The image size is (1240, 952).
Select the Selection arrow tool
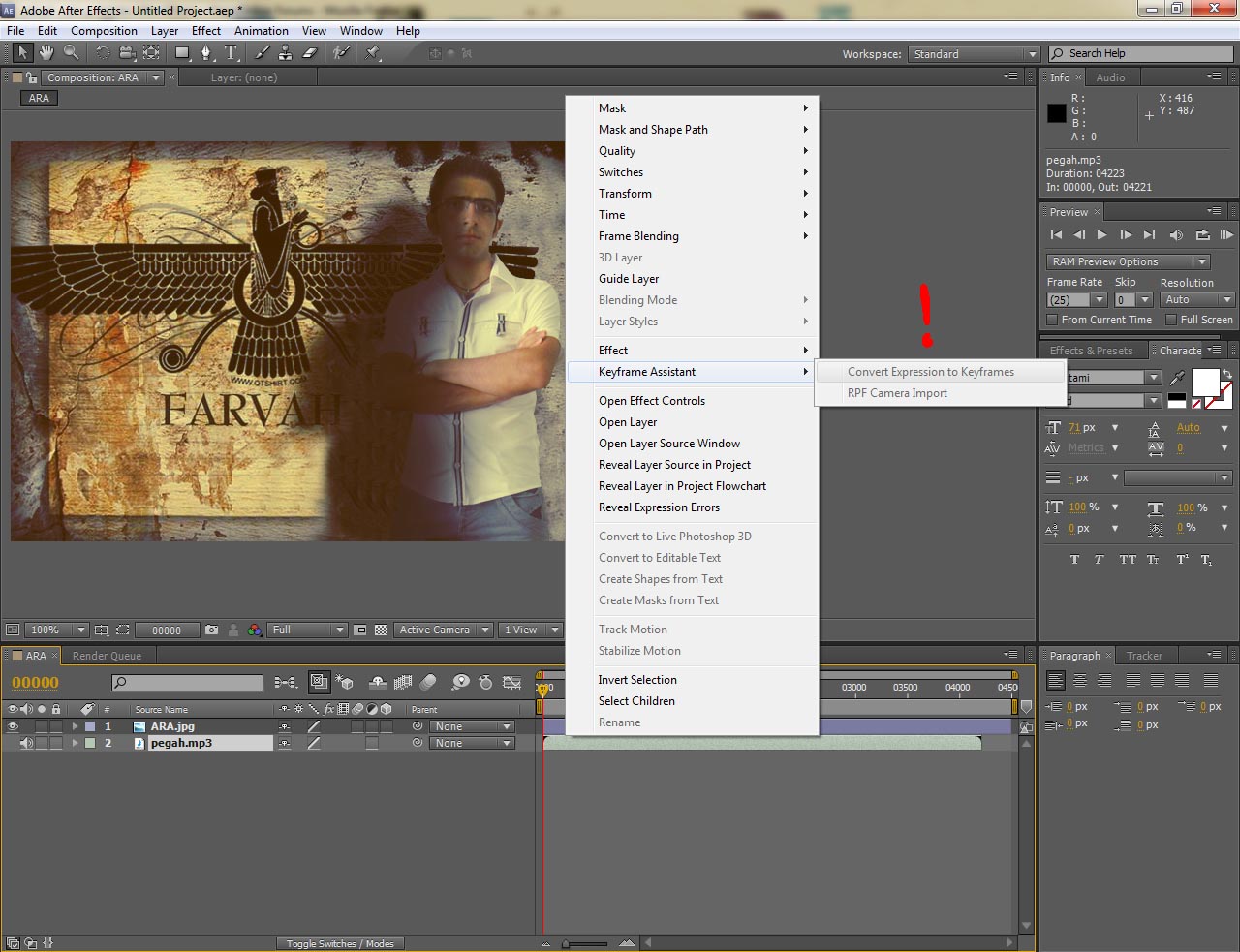click(23, 53)
